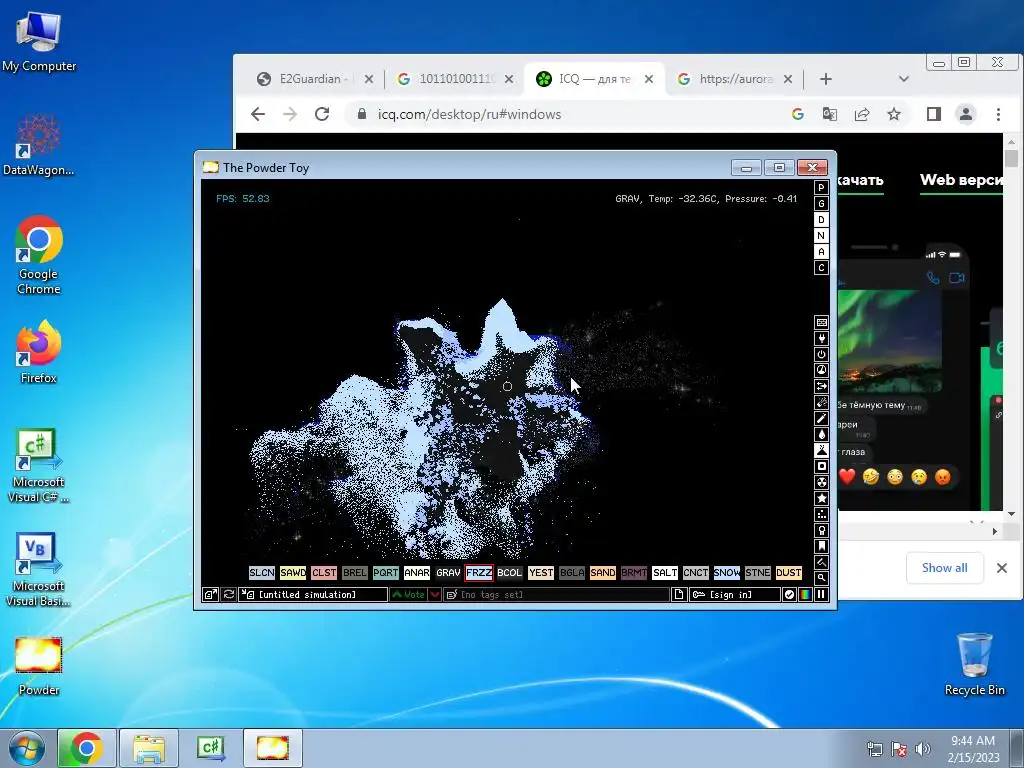Open the Gases category icon
Viewport: 1024px width, 768px height.
point(822,419)
